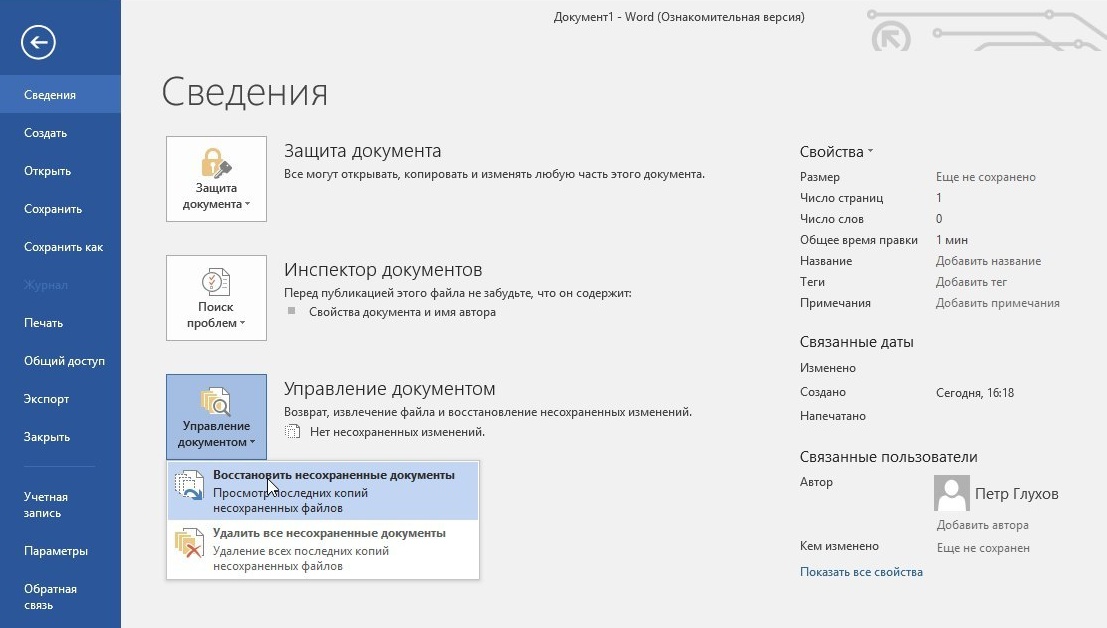Click the author avatar picture
The height and width of the screenshot is (628, 1107).
coord(952,493)
